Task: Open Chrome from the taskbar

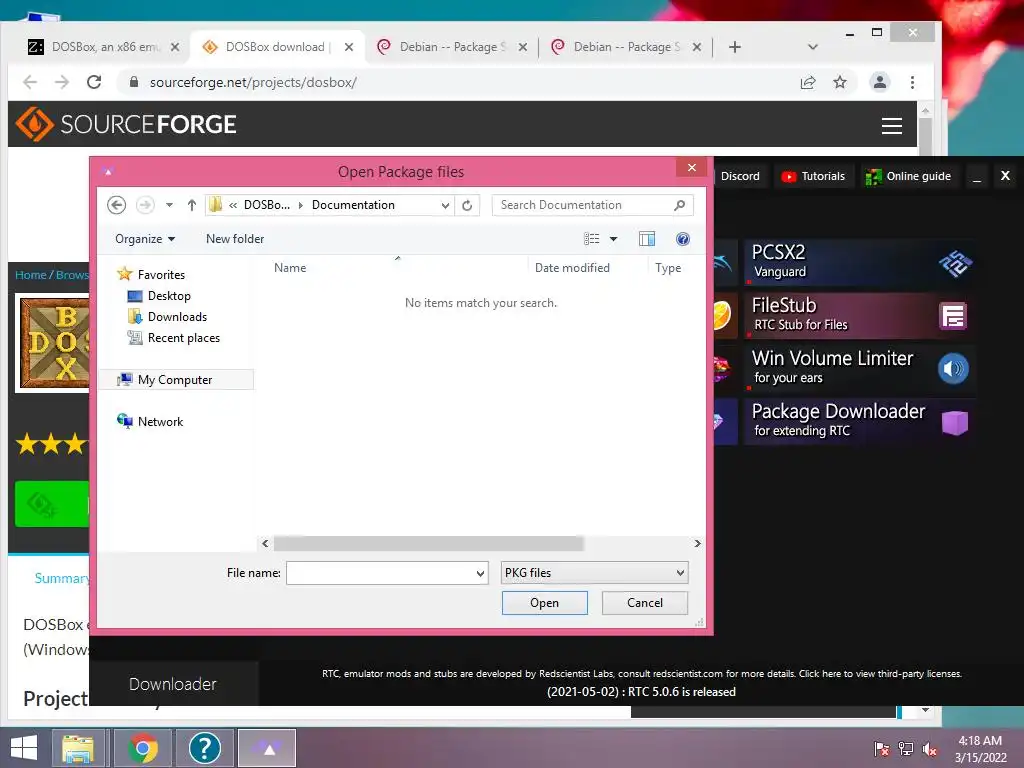Action: coord(143,748)
